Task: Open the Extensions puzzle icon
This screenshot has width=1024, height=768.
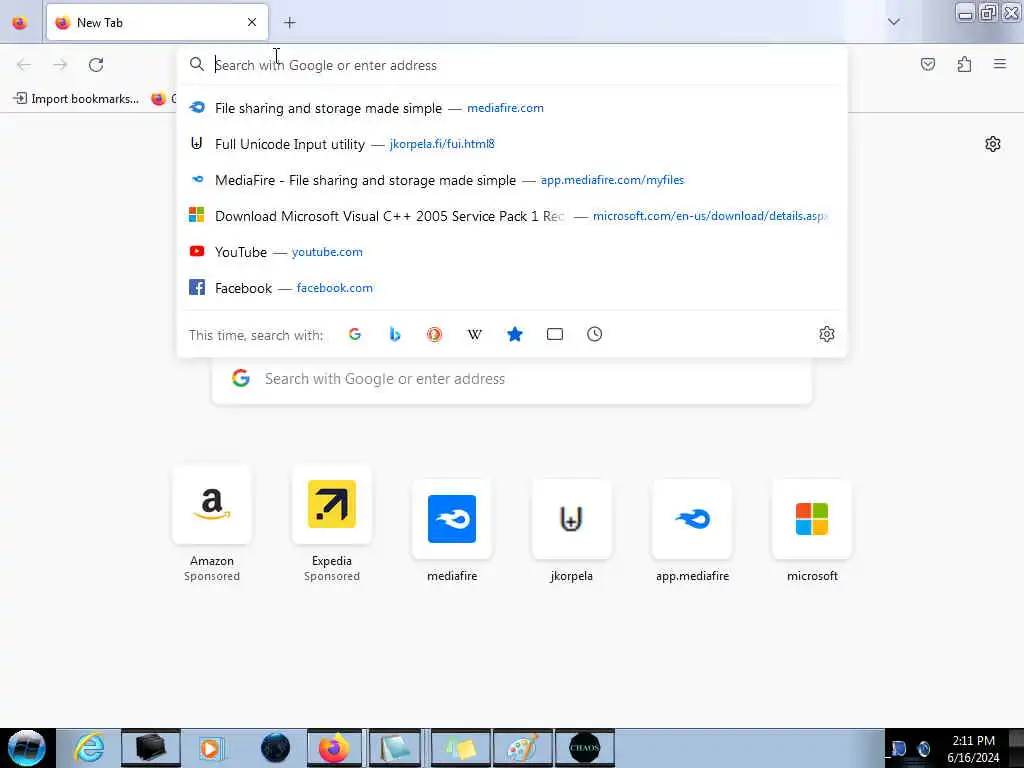Action: tap(964, 64)
